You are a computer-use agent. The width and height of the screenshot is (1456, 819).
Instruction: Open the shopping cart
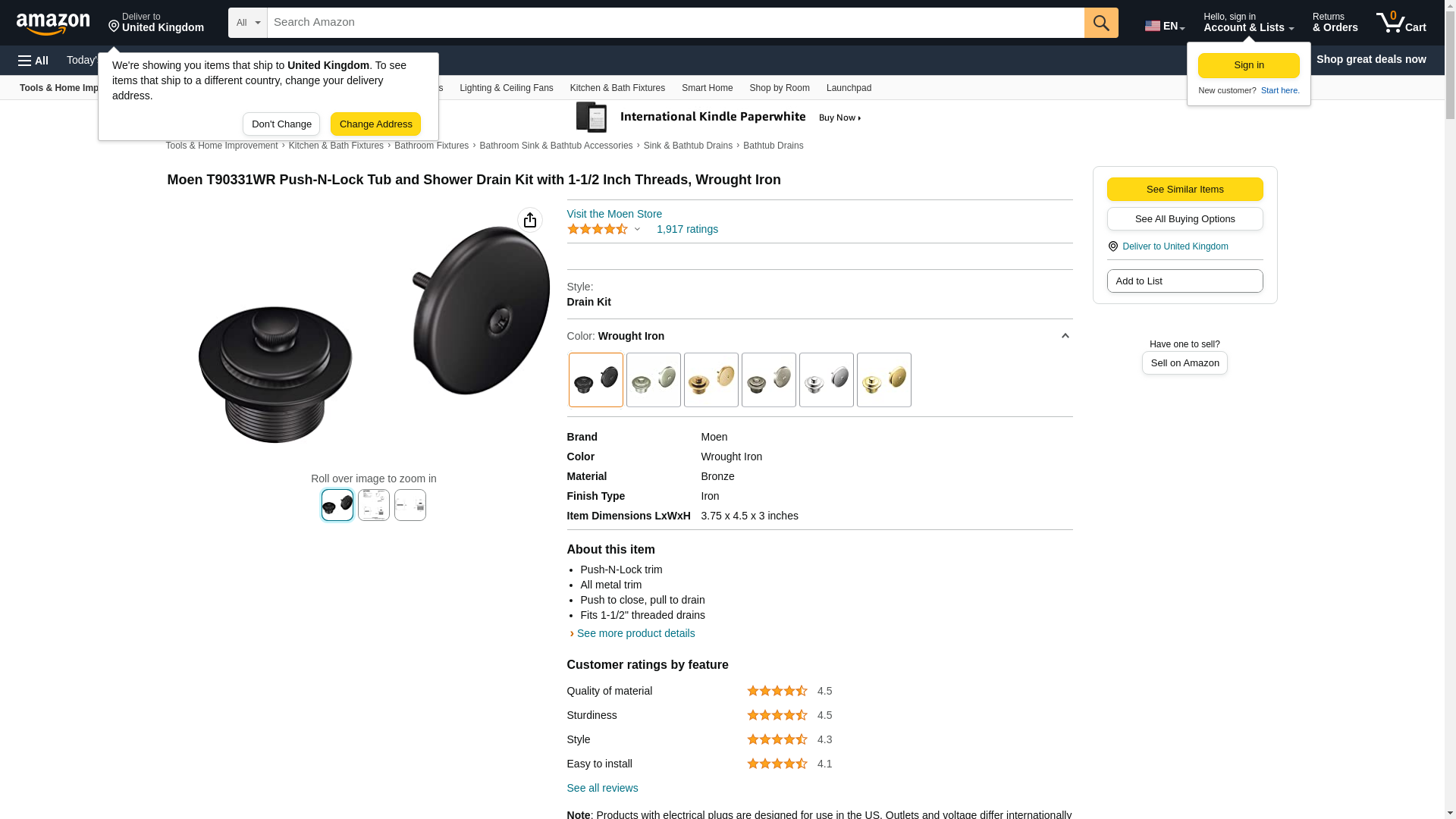(1401, 23)
